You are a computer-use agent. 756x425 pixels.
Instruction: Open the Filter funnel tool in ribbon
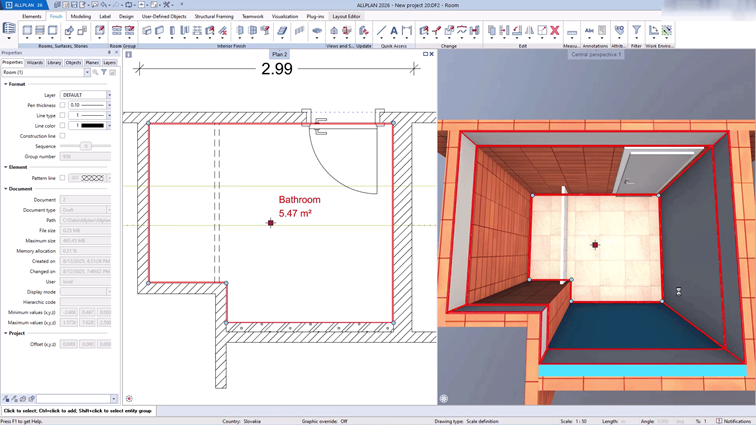click(x=636, y=31)
